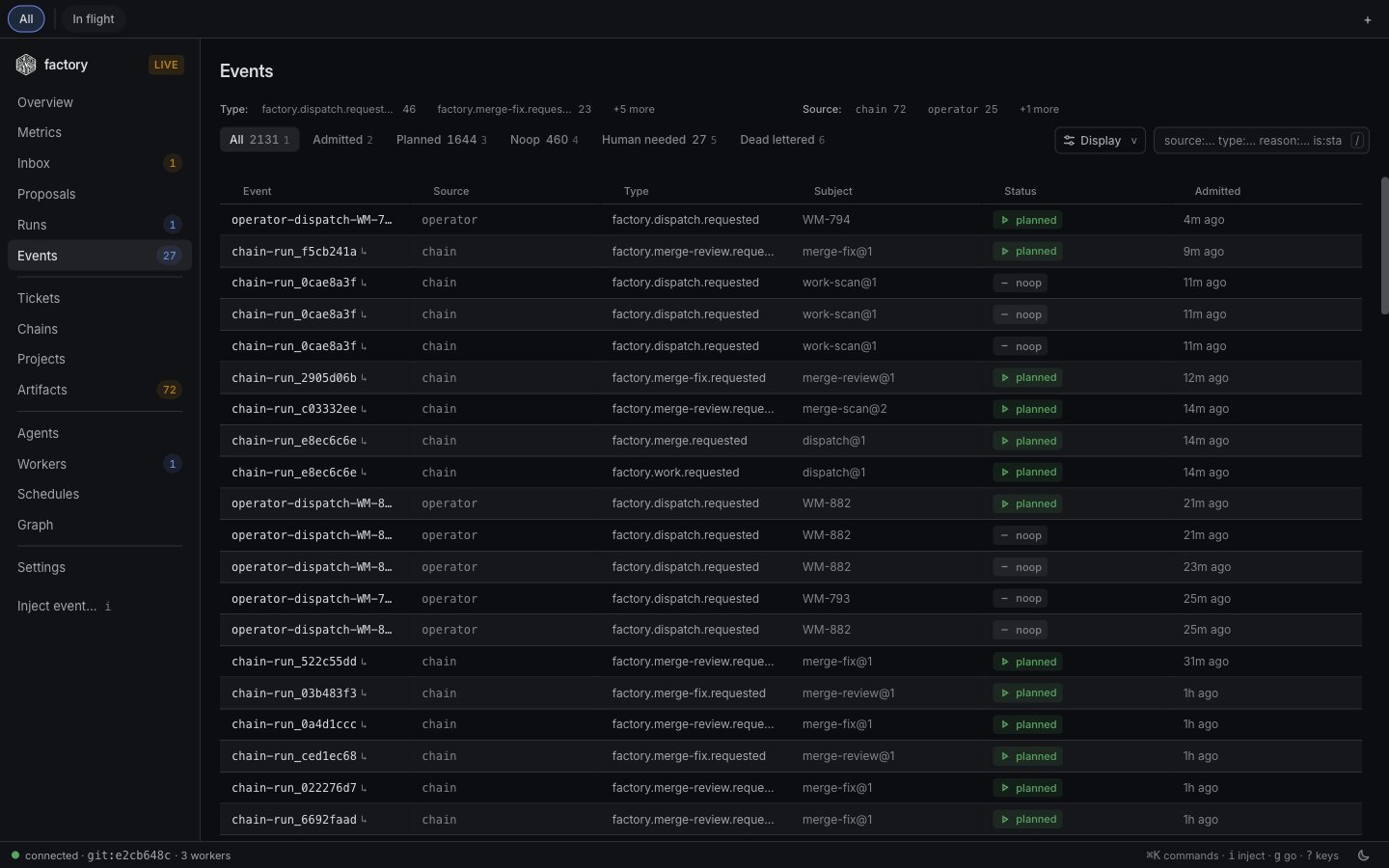The height and width of the screenshot is (868, 1389).
Task: Sort by the Type column header
Action: (x=637, y=192)
